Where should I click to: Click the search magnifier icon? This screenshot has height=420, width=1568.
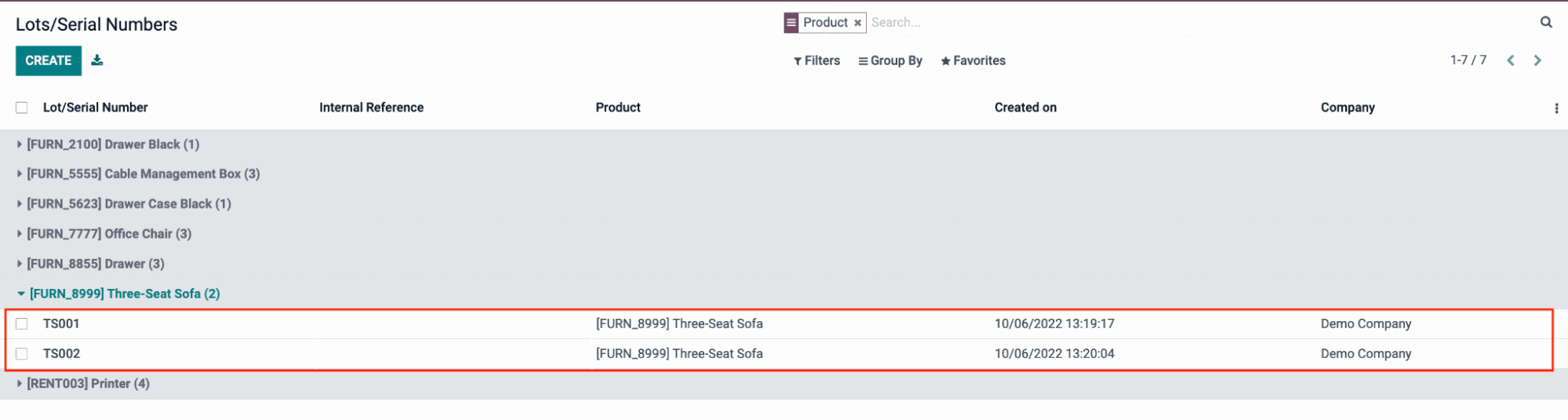1545,23
